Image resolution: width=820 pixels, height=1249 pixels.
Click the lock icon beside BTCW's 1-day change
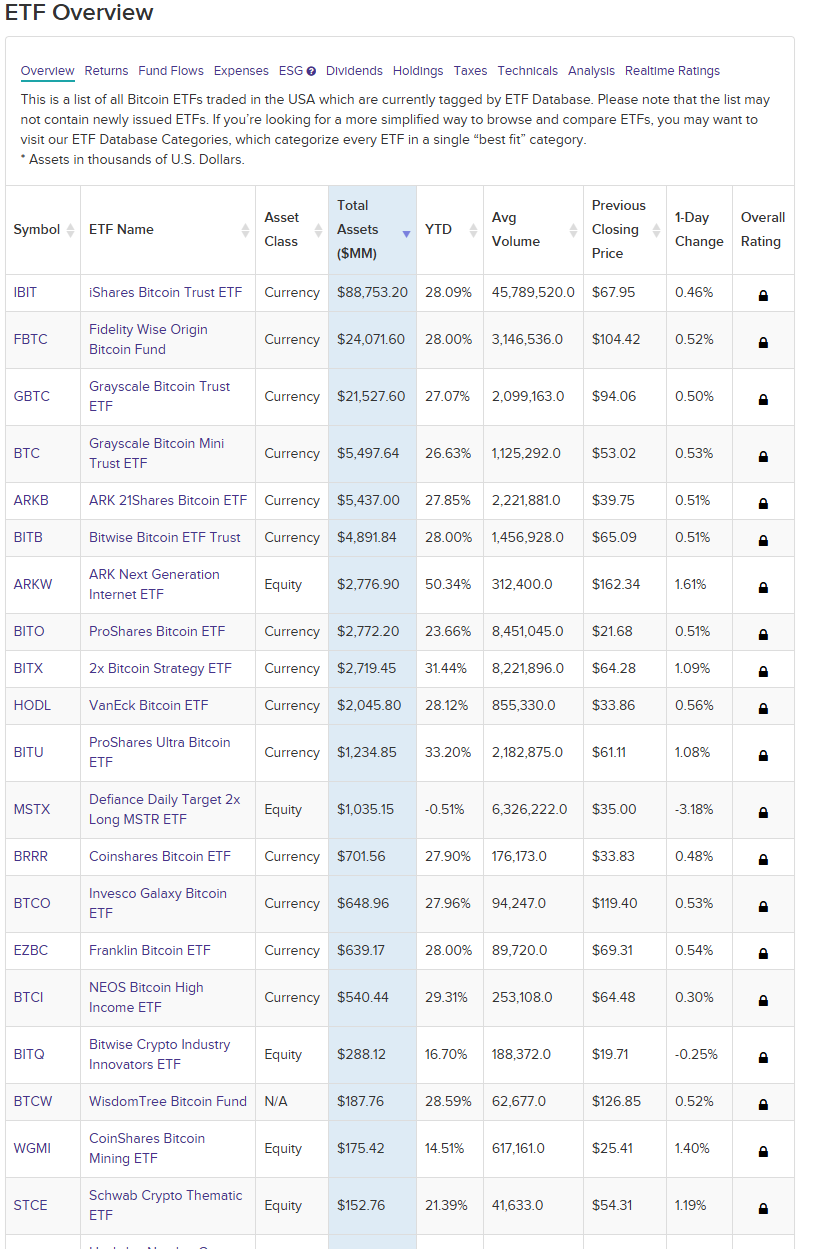[x=763, y=1104]
